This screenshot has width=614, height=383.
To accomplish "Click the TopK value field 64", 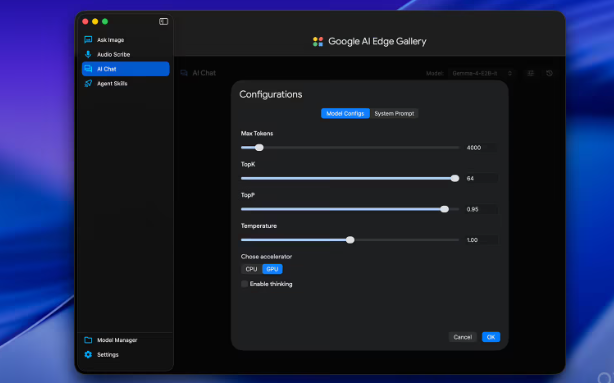I will click(481, 178).
